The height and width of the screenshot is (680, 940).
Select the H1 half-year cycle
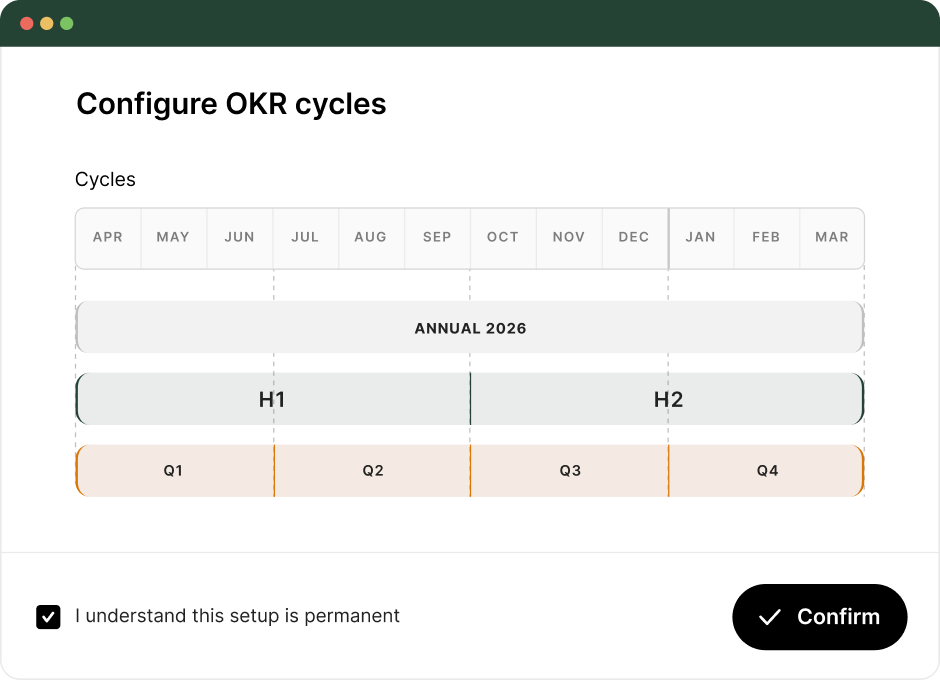click(x=273, y=399)
